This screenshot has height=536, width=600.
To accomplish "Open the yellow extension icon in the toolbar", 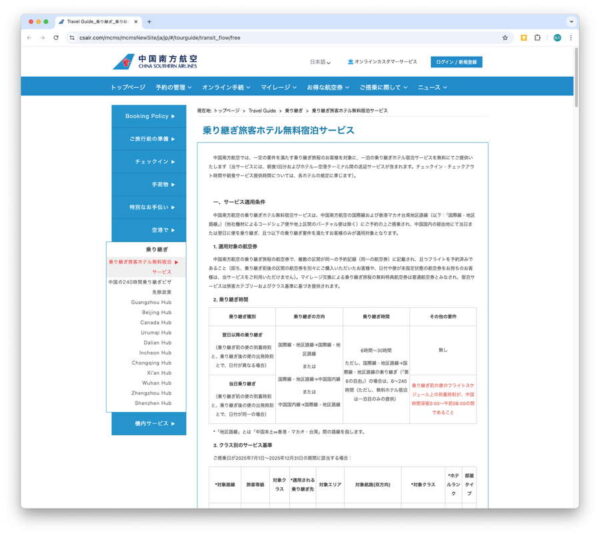I will (523, 37).
